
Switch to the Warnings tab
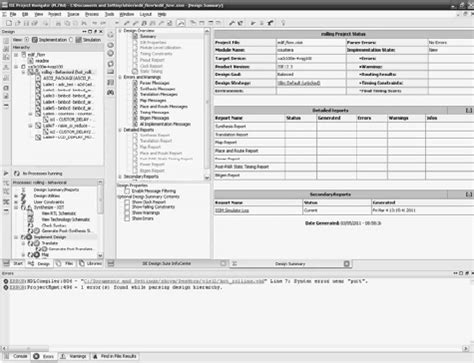pyautogui.click(x=74, y=356)
